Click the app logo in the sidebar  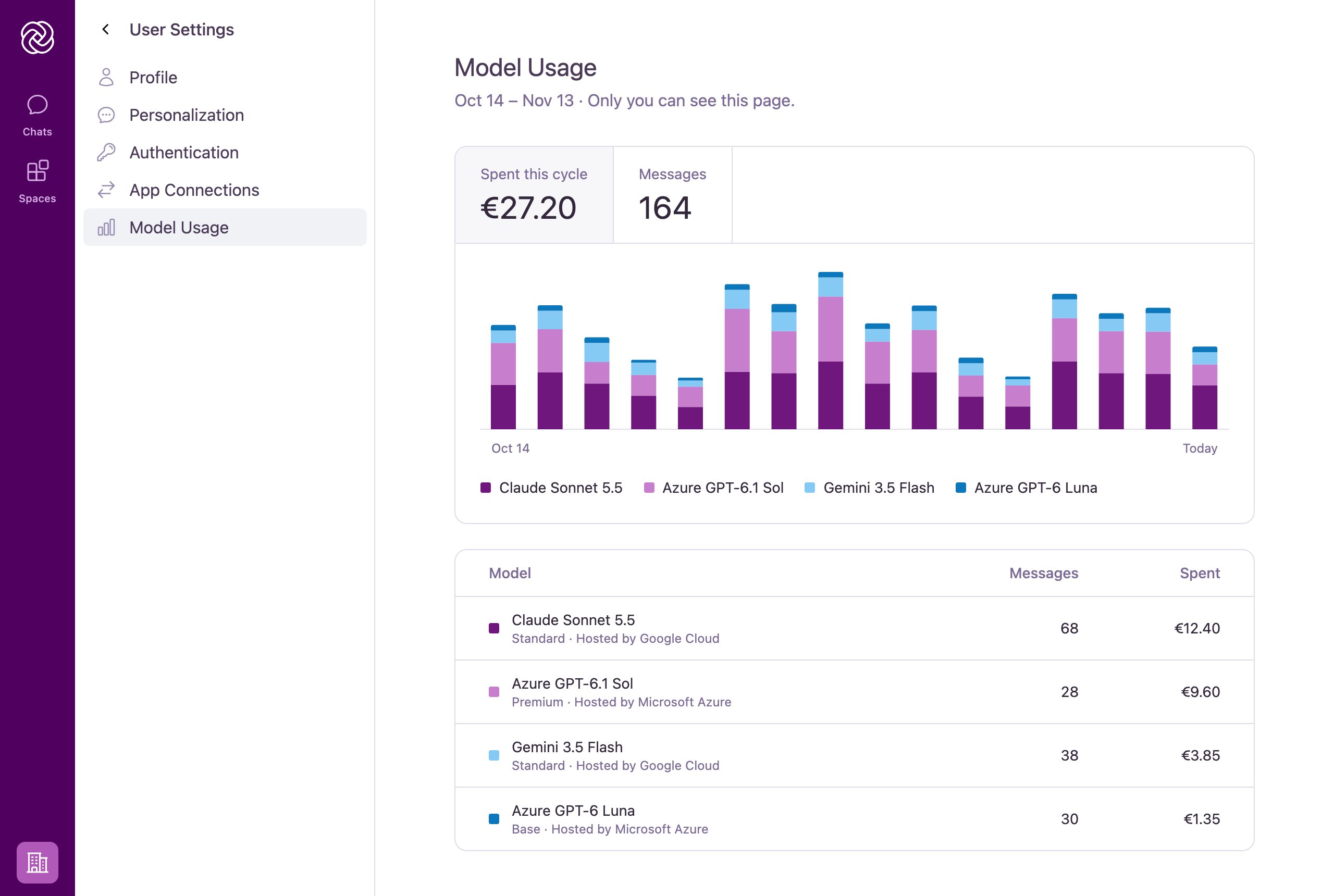(37, 38)
